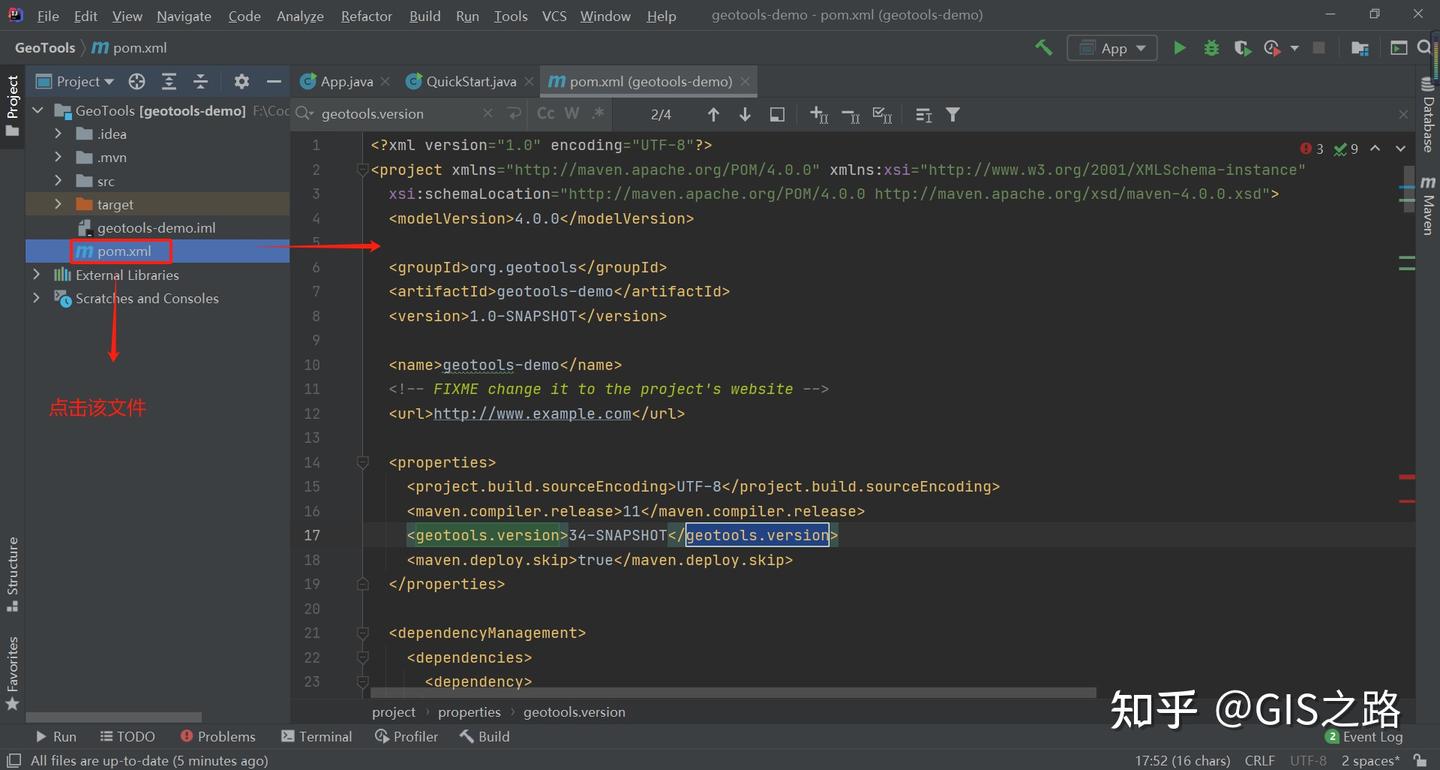Screen dimensions: 1440x770
Task: Open Project Structure from the toolbar
Action: (1359, 47)
